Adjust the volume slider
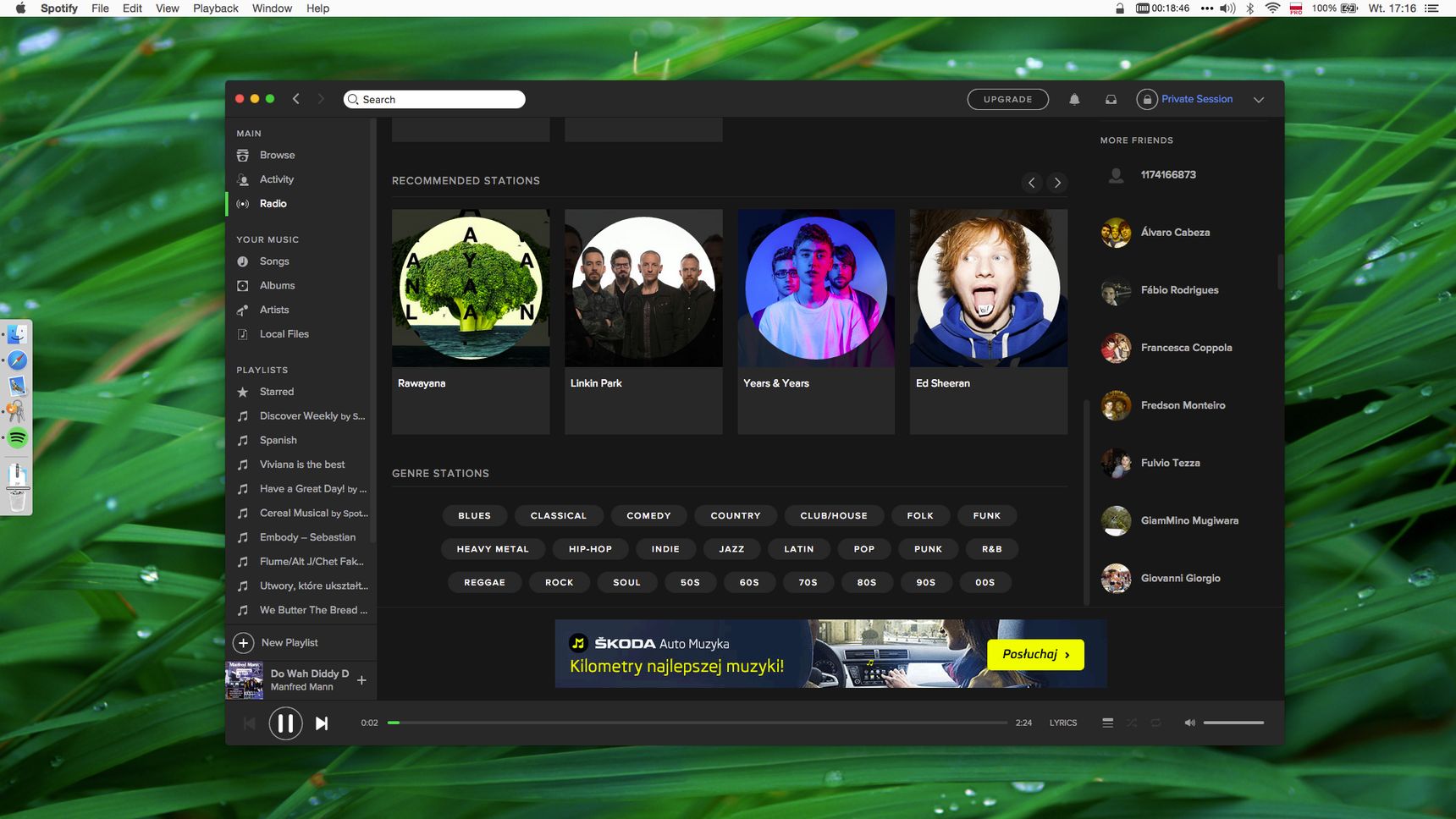The width and height of the screenshot is (1456, 819). (x=1233, y=723)
